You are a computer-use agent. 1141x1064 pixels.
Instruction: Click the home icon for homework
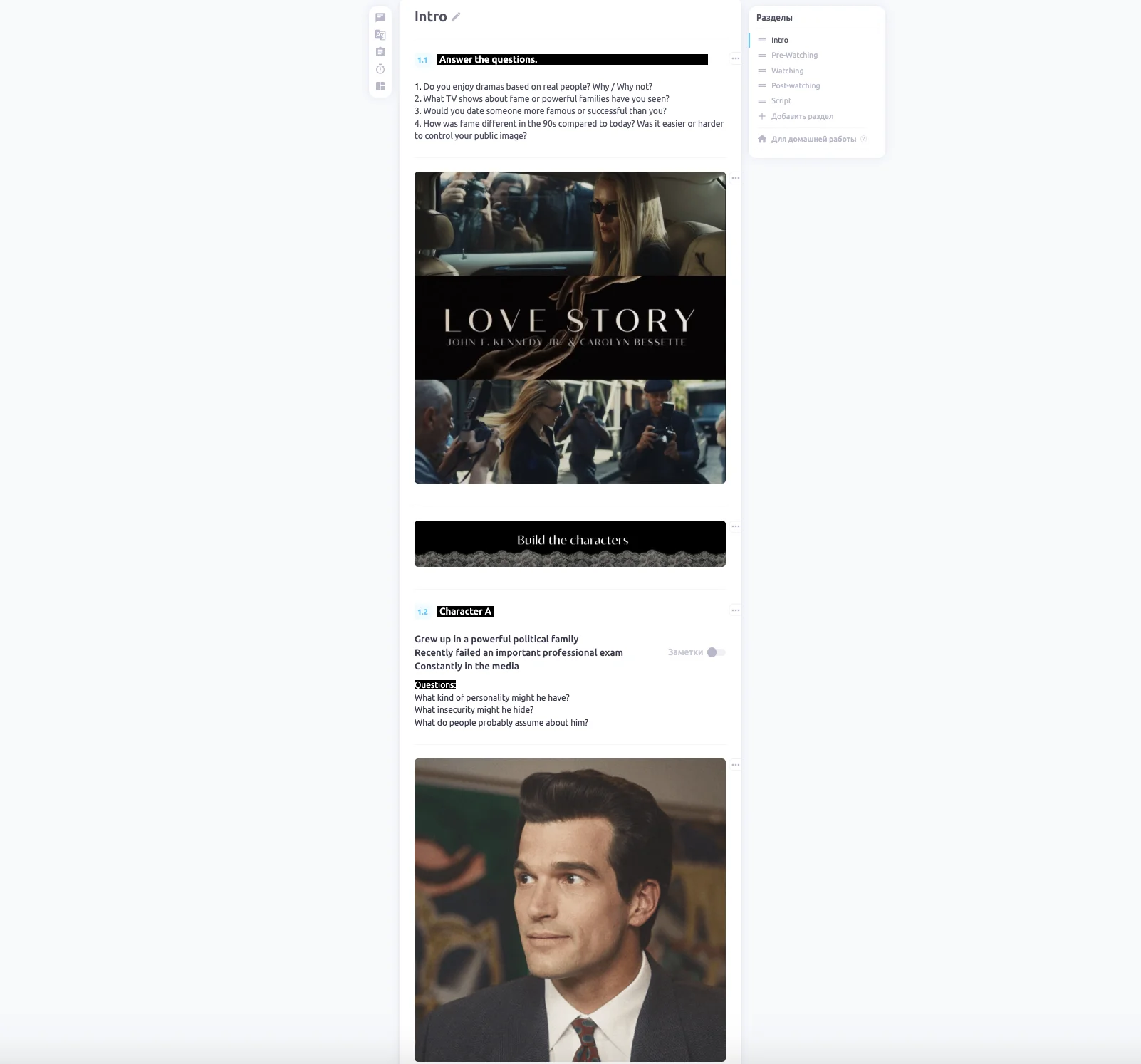click(762, 139)
